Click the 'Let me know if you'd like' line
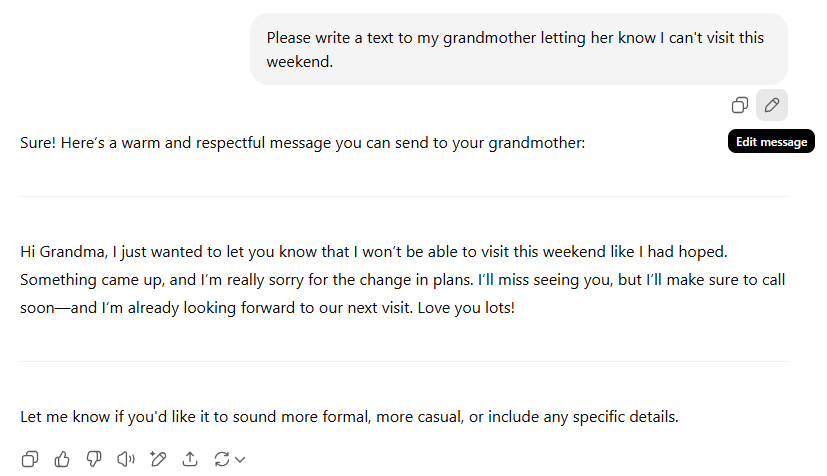Image resolution: width=827 pixels, height=476 pixels. 349,416
